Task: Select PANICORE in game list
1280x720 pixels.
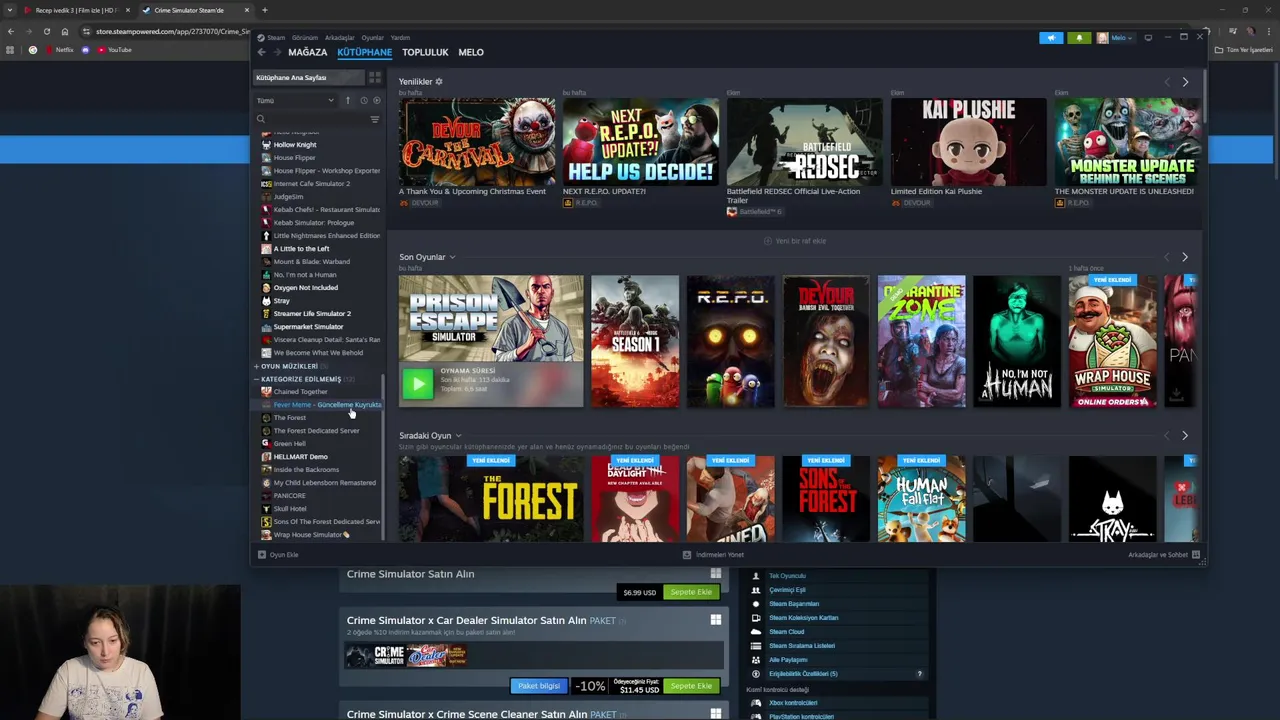Action: (x=289, y=496)
